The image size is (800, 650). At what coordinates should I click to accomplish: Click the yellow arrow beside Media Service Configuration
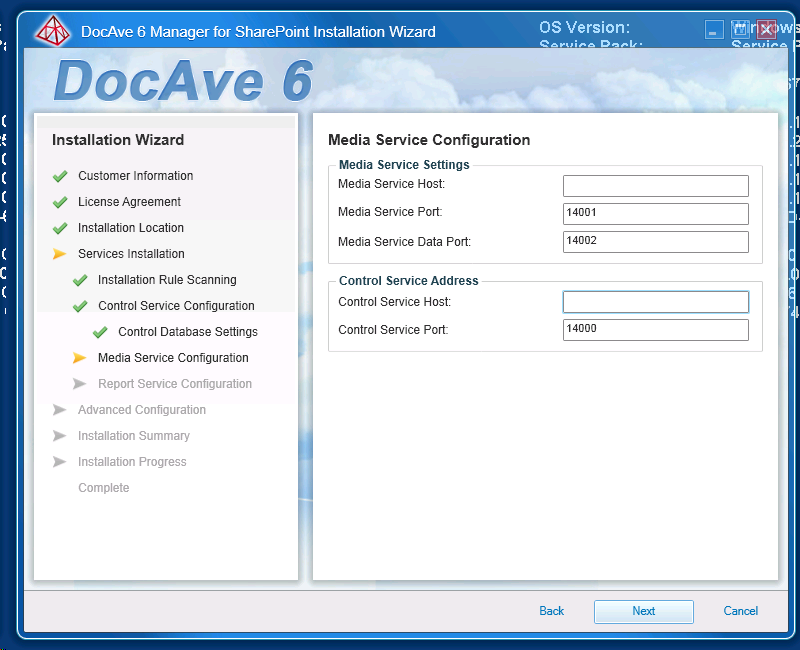[80, 358]
